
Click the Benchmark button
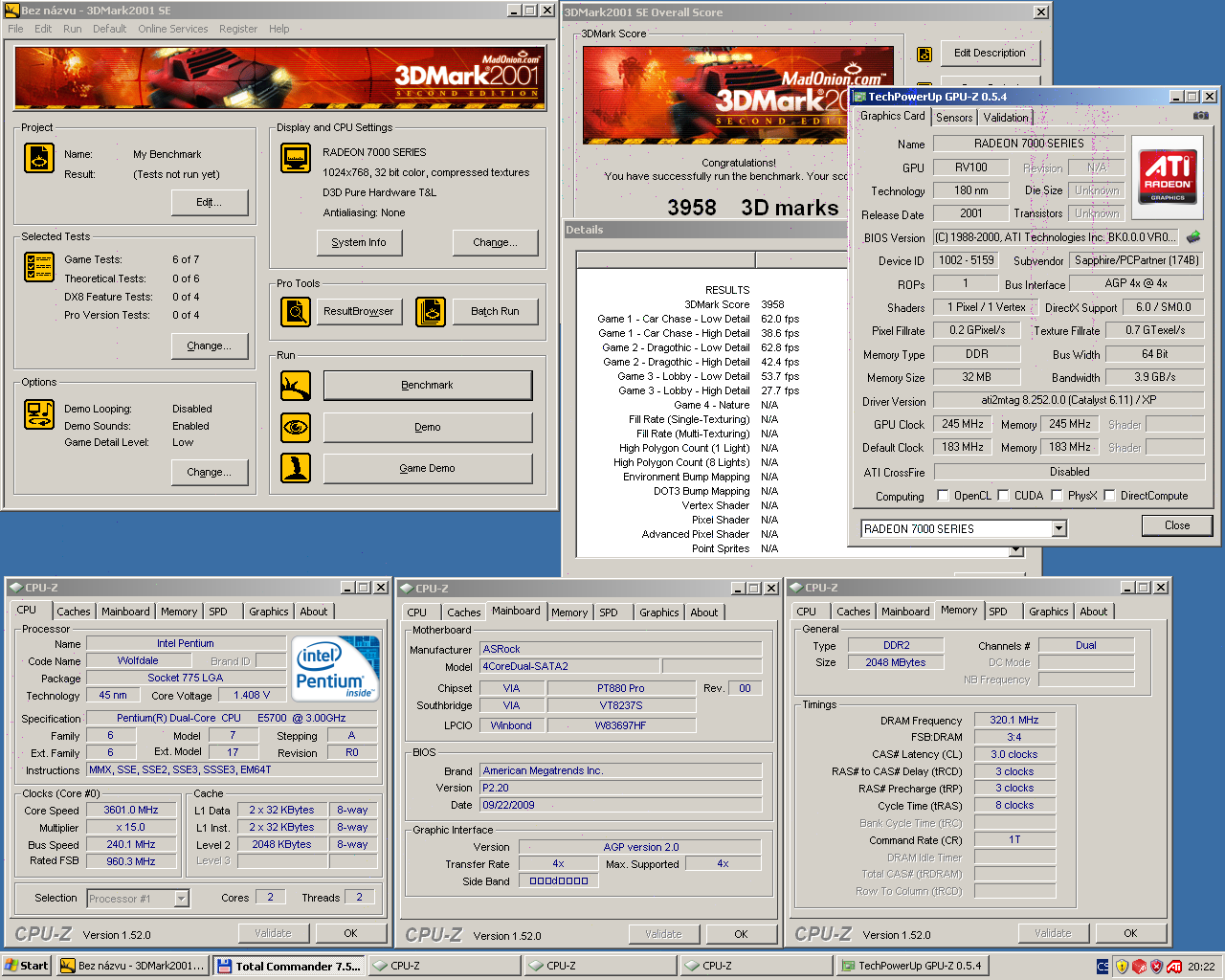pos(428,385)
